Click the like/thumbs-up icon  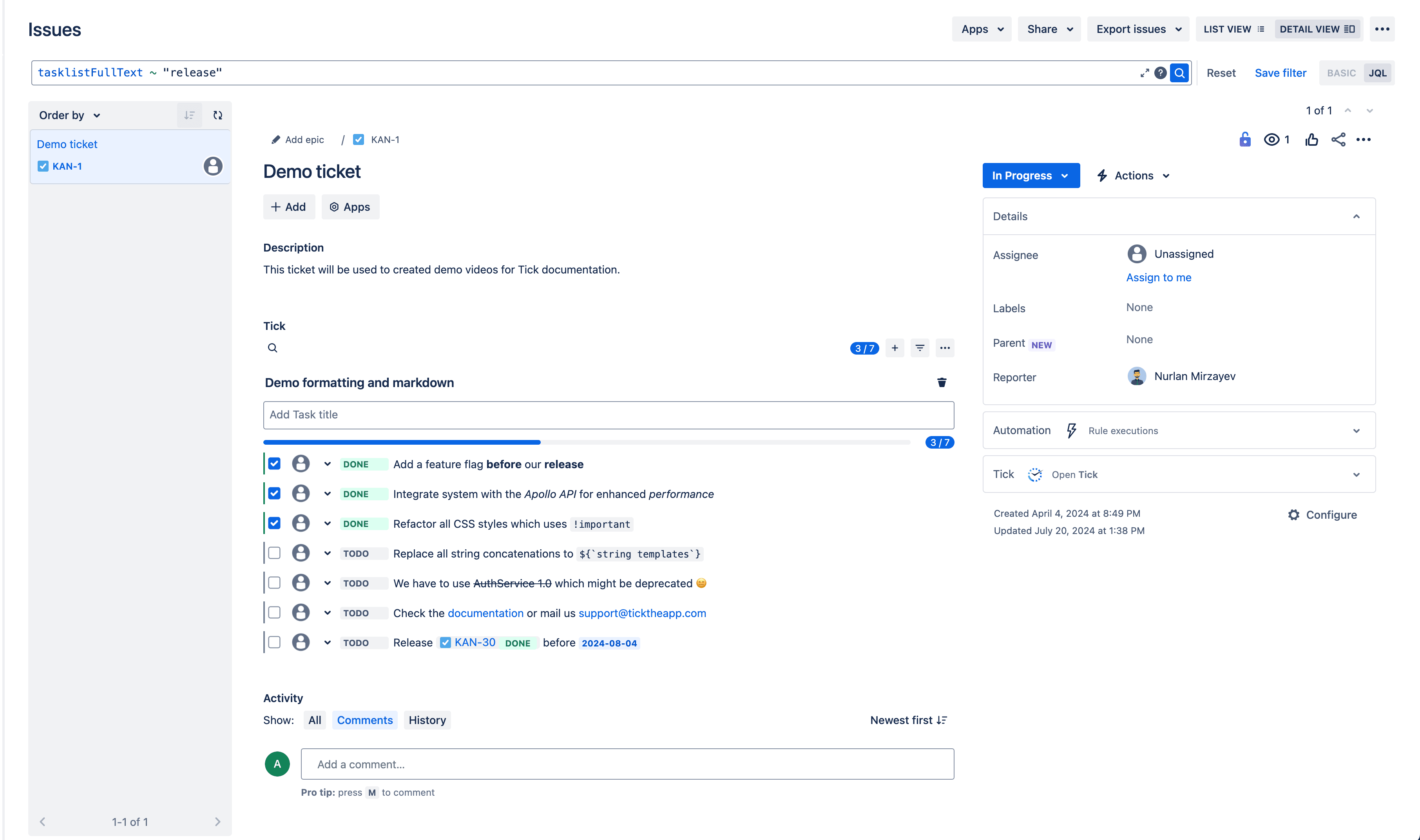click(x=1312, y=139)
